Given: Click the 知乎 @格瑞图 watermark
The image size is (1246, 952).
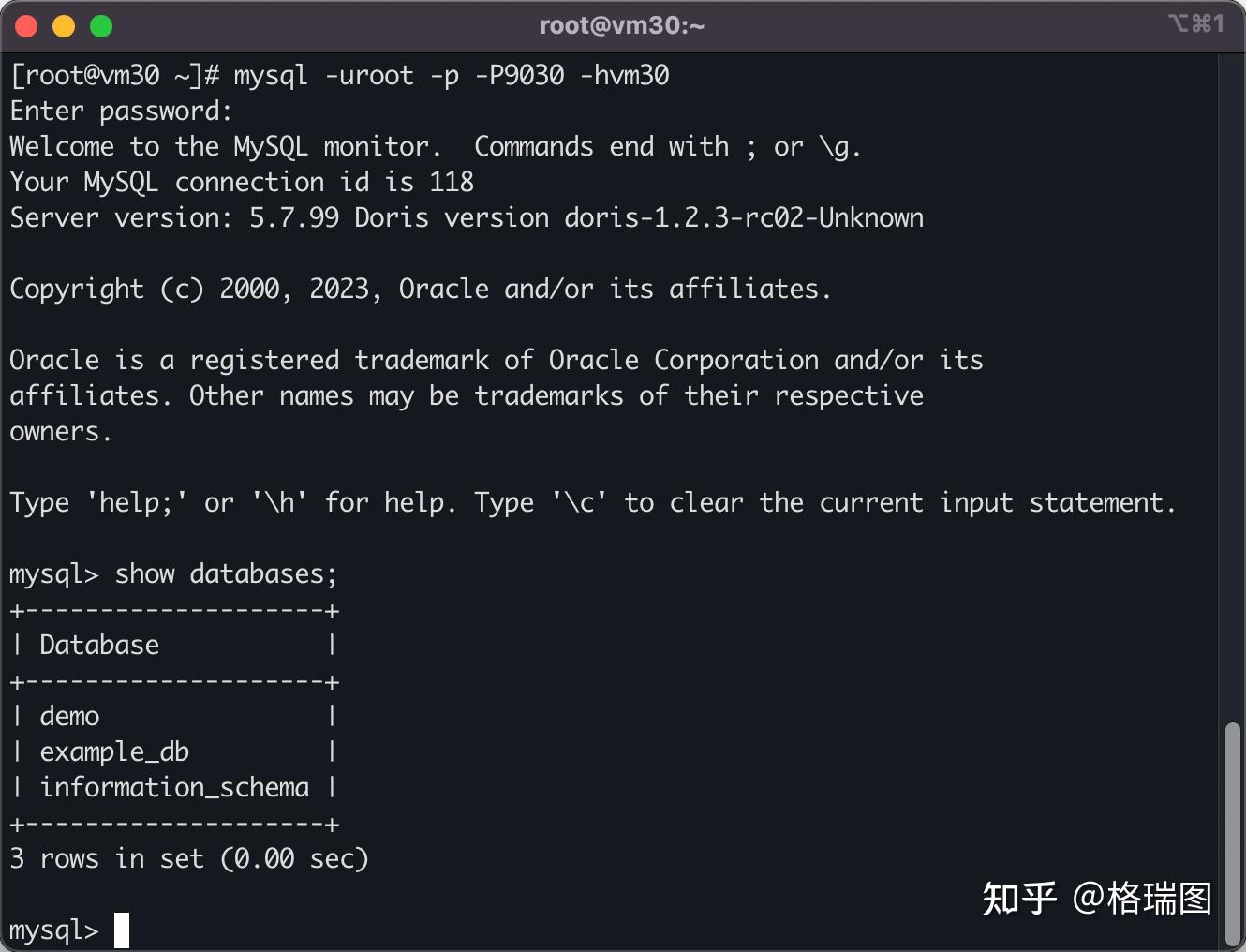Looking at the screenshot, I should [1096, 898].
